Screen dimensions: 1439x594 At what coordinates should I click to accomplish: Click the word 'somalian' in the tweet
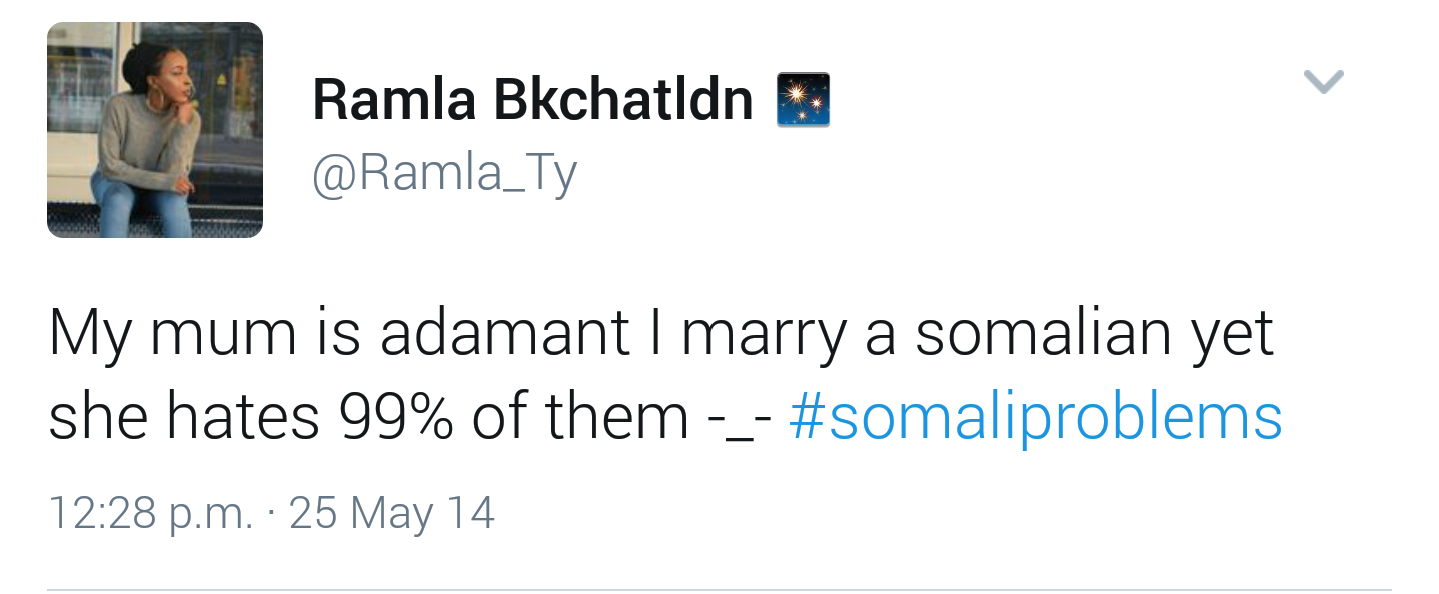(1043, 334)
